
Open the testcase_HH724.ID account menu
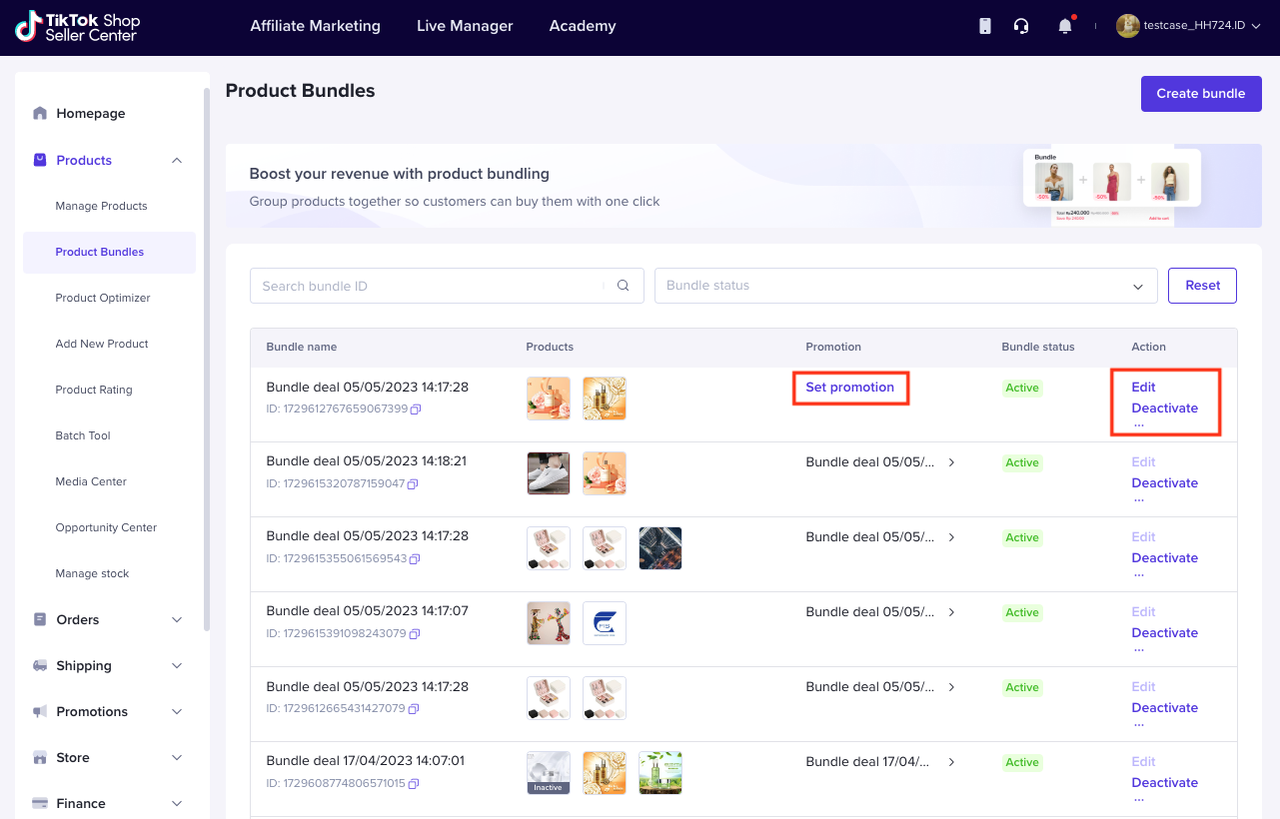click(1188, 26)
